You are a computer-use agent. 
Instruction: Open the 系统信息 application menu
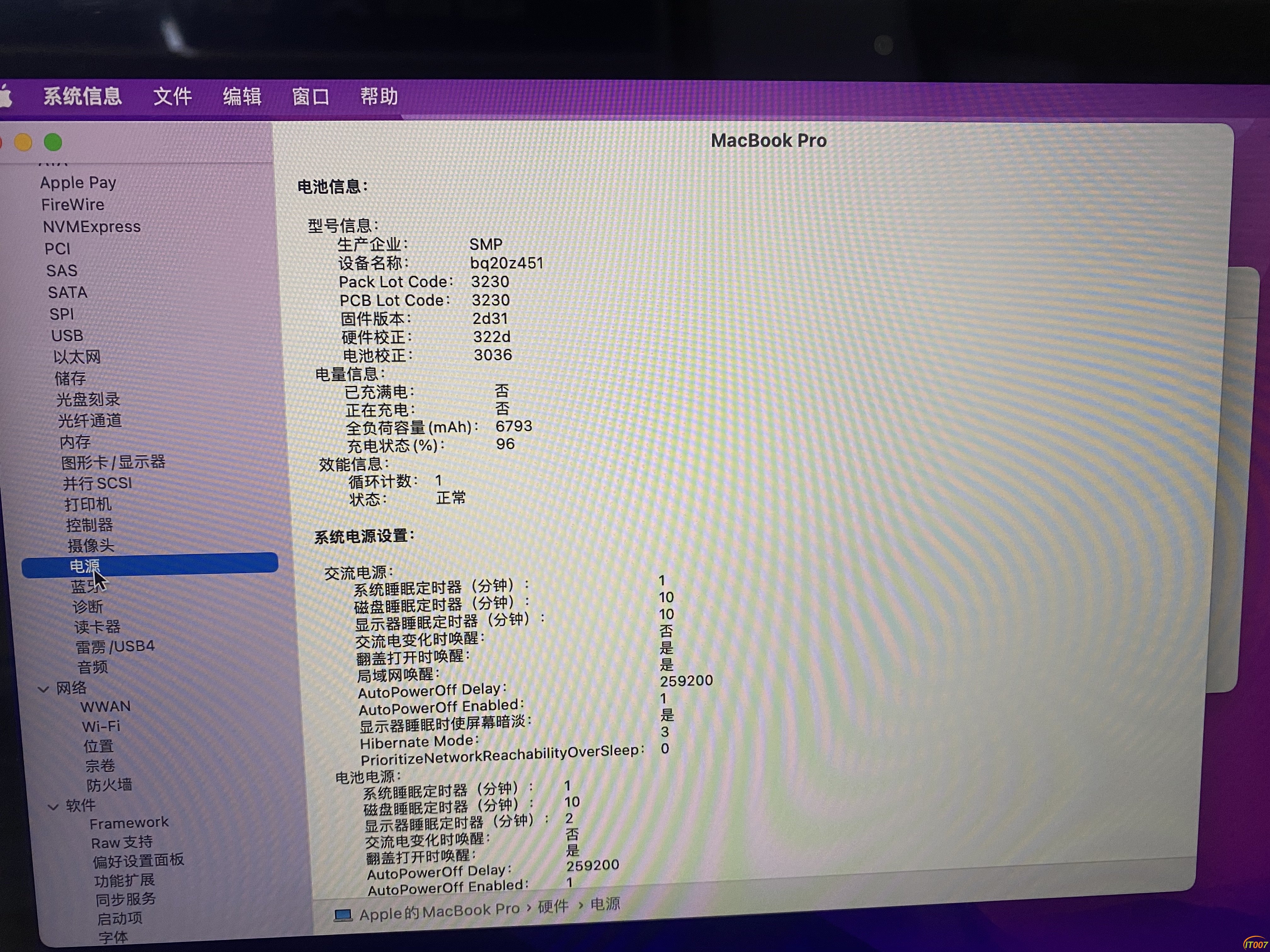pos(82,96)
